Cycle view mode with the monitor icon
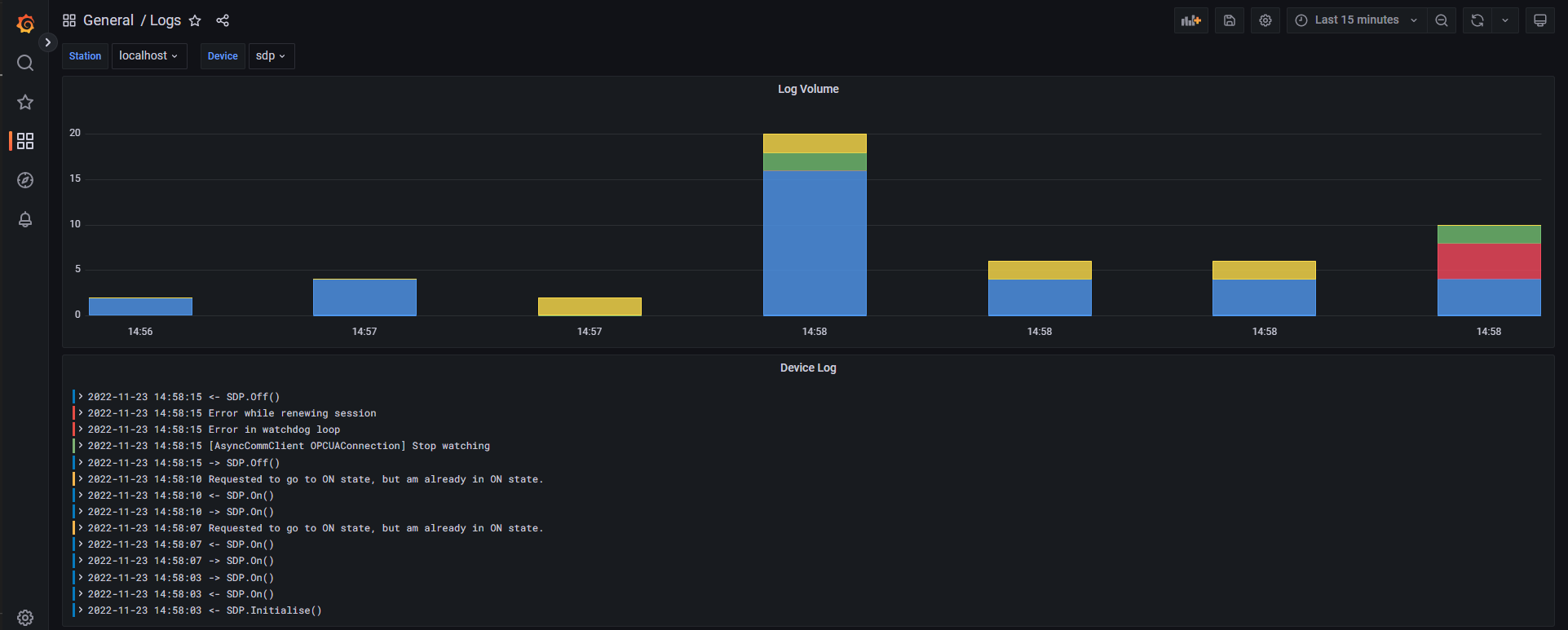Viewport: 1568px width, 630px height. (x=1540, y=20)
